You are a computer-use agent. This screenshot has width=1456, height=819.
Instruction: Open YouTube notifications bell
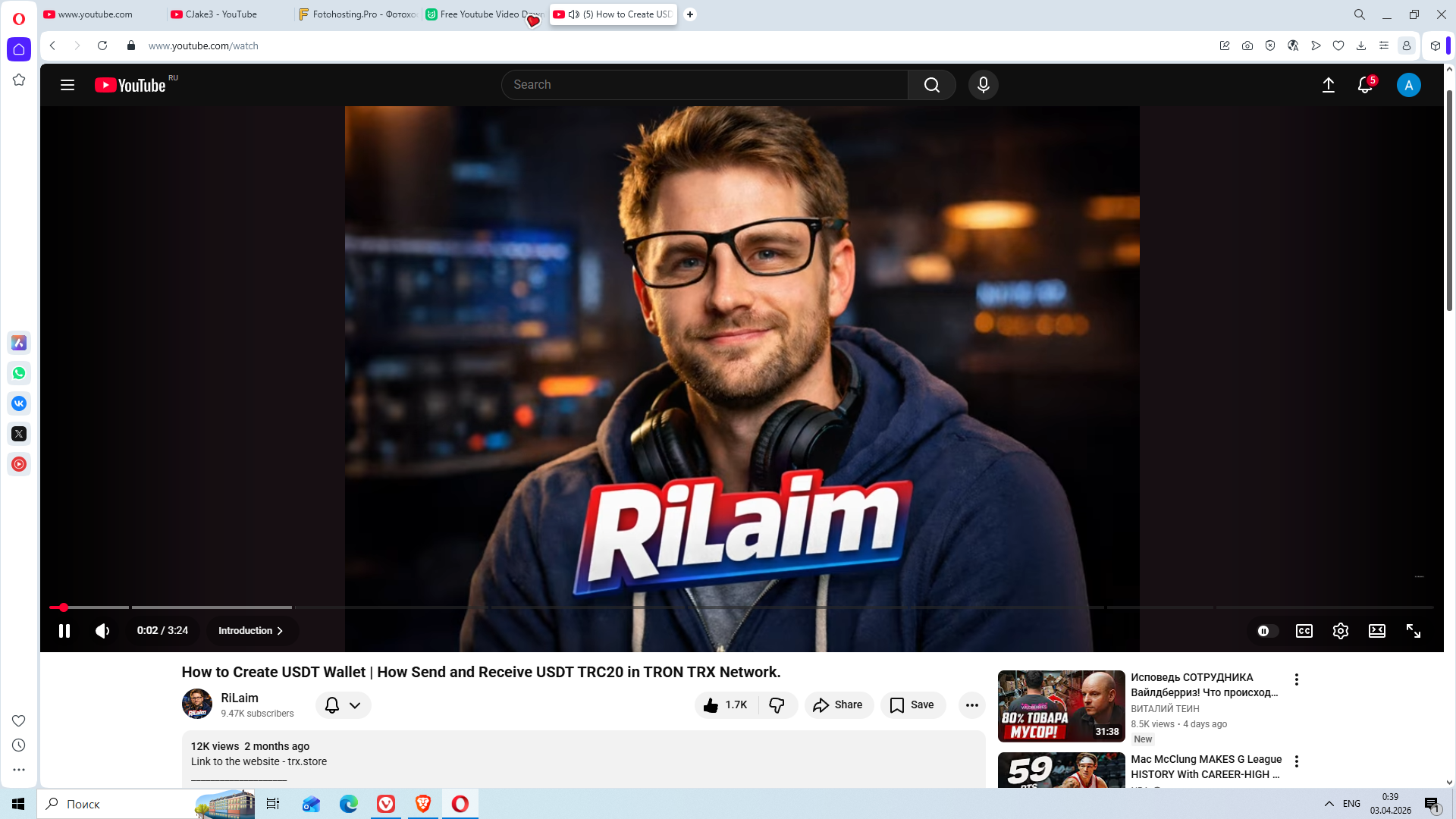[x=1364, y=85]
